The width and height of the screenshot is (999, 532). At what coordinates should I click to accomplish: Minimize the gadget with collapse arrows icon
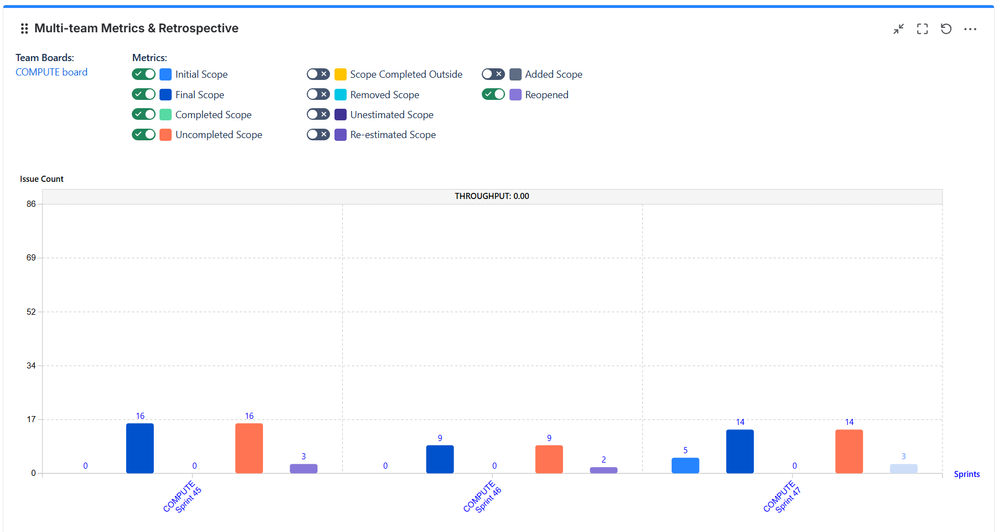coord(898,29)
